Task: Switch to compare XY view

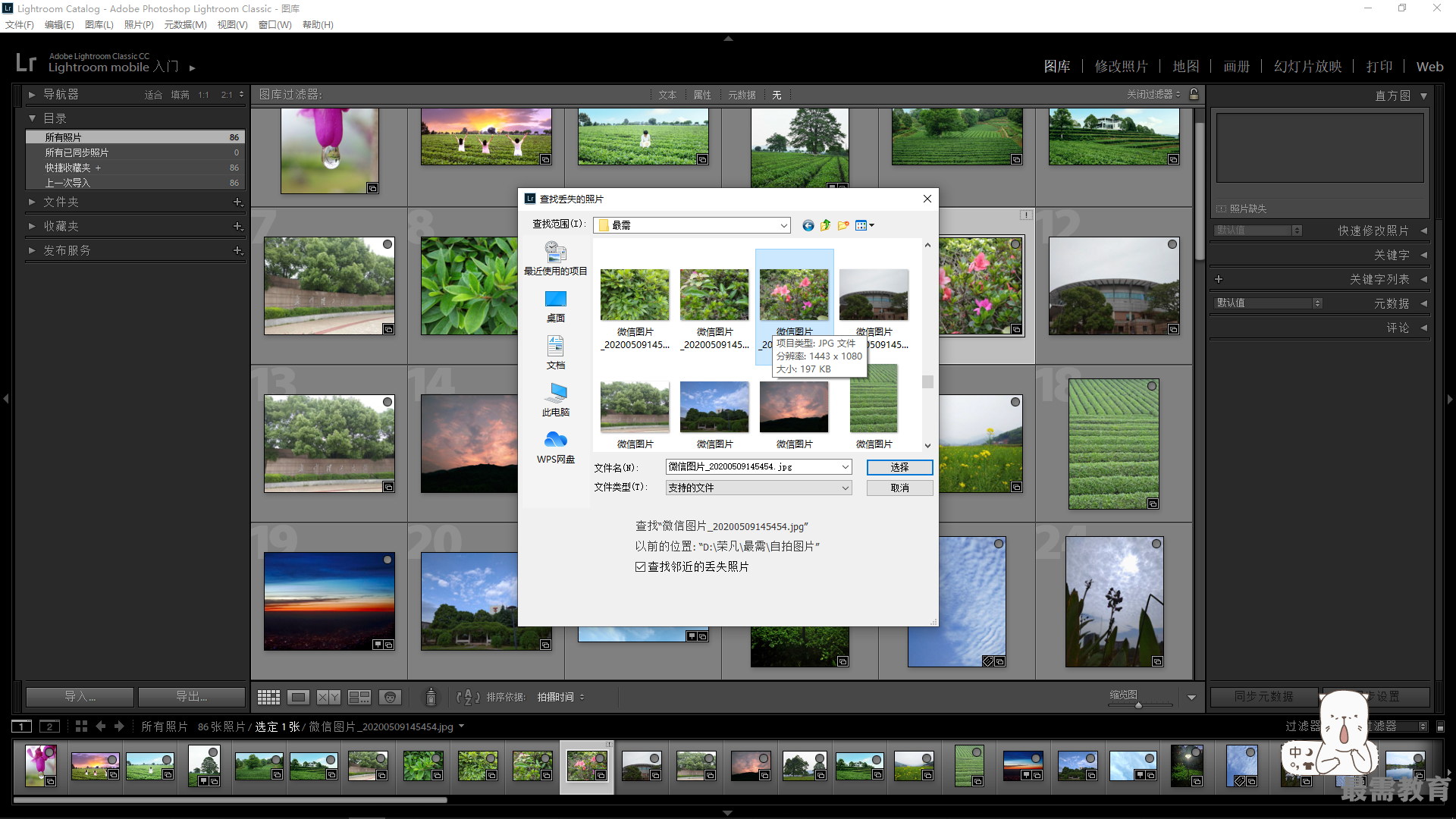Action: (328, 697)
